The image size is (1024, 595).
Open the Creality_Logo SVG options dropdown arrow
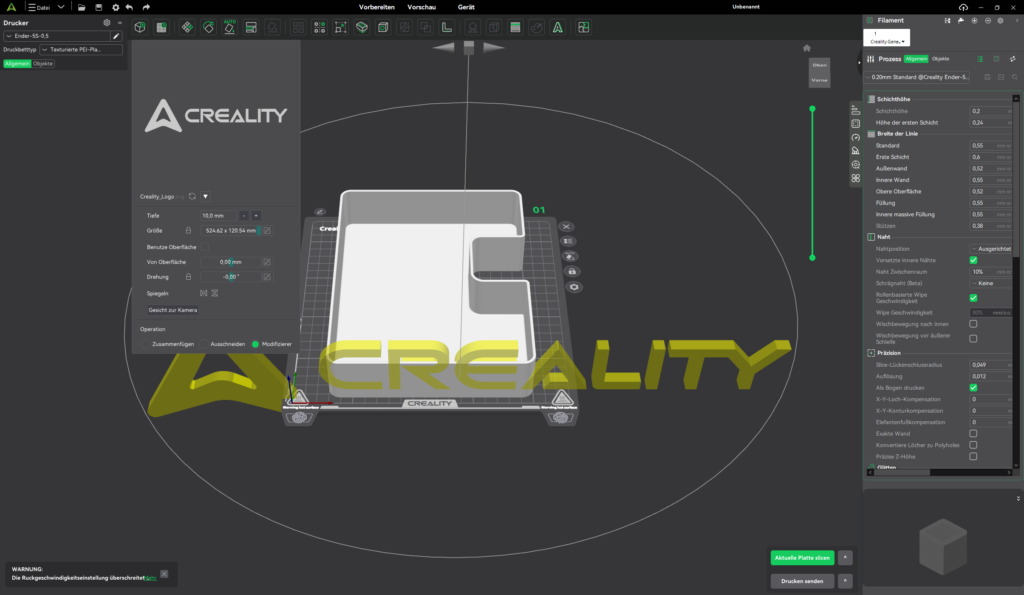(x=205, y=196)
